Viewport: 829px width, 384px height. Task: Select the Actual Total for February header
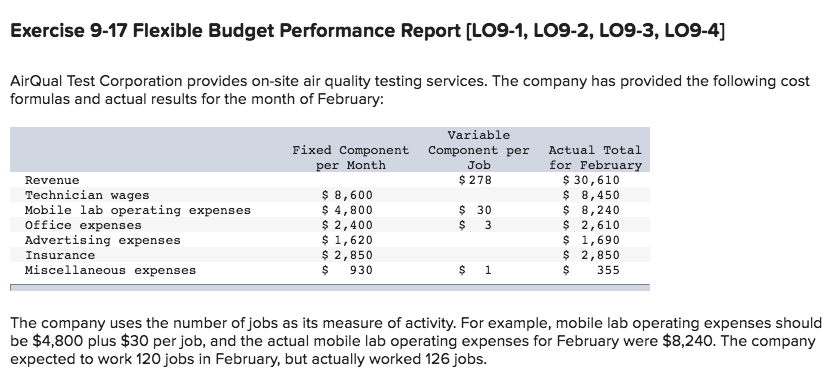pos(595,158)
